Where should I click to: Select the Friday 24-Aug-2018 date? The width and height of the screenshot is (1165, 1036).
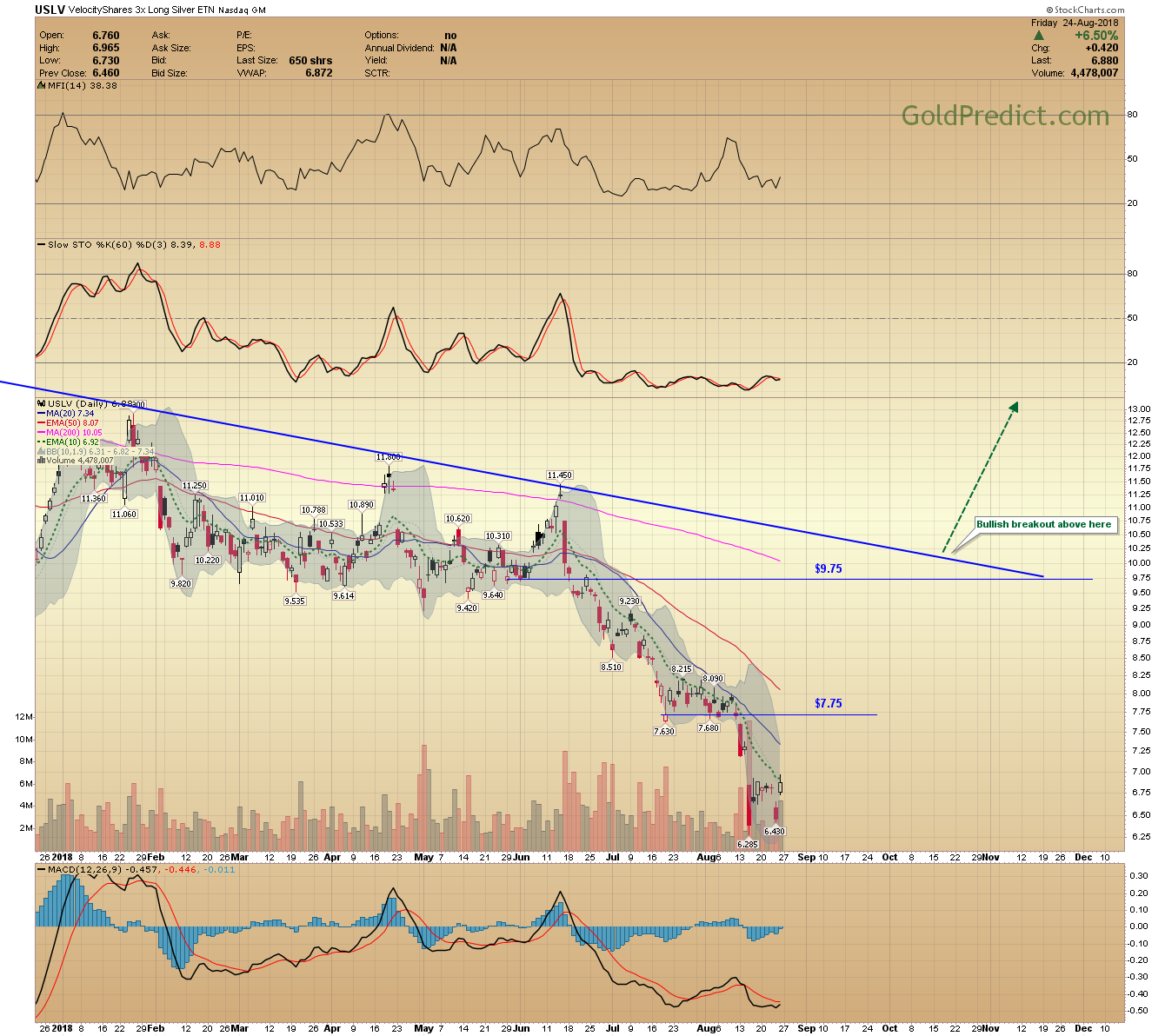point(1075,23)
